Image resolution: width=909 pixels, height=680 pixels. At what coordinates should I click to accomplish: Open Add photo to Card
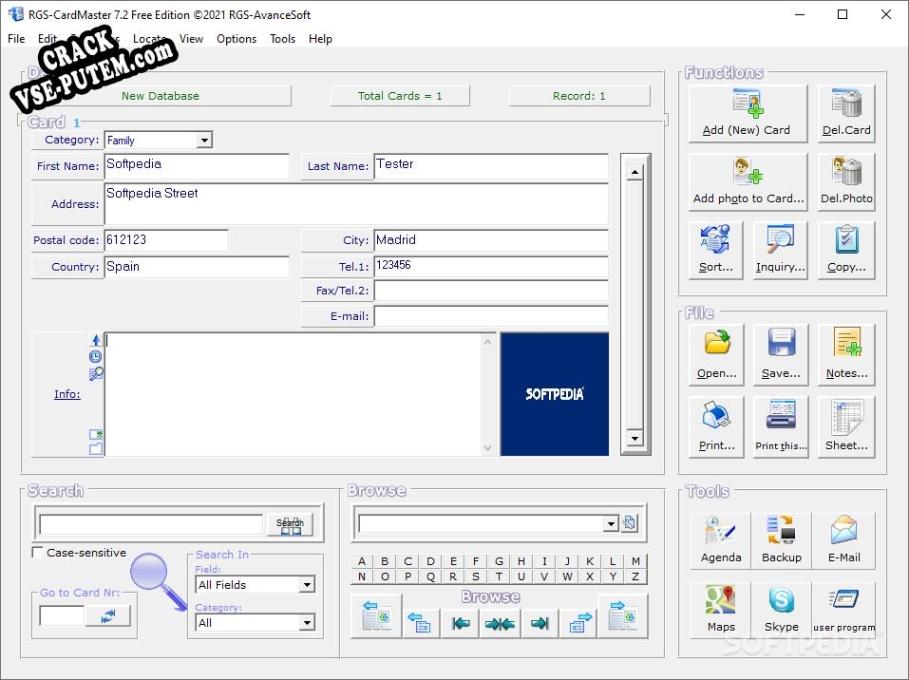click(x=748, y=182)
